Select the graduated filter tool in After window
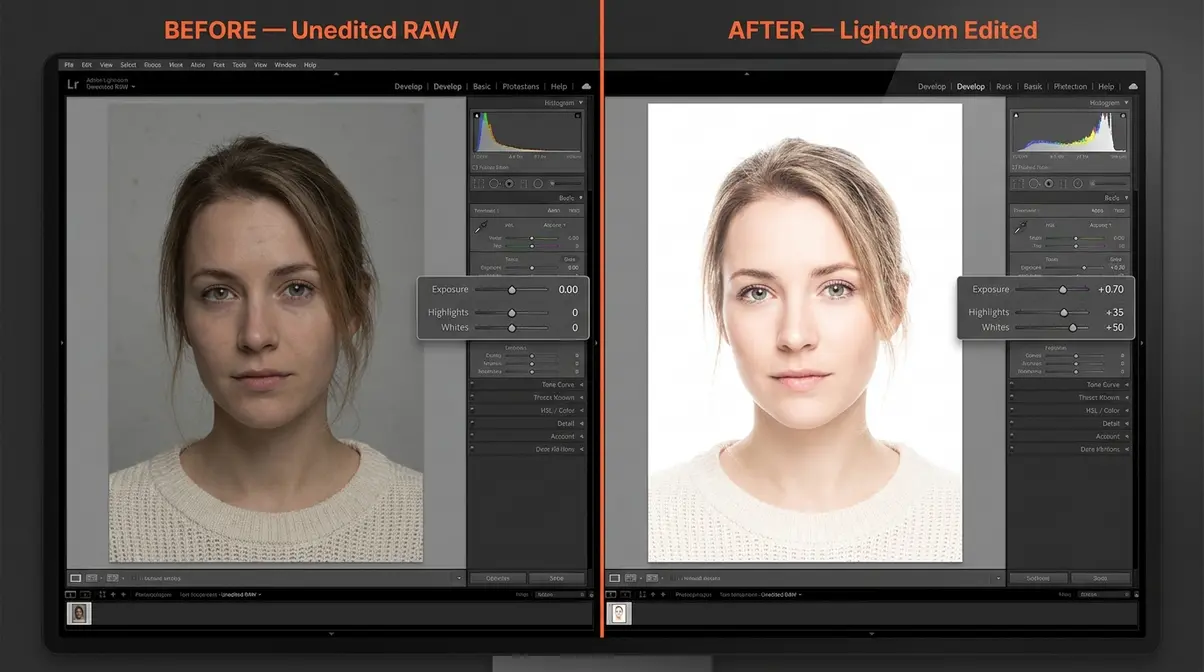The image size is (1204, 672). point(1063,184)
